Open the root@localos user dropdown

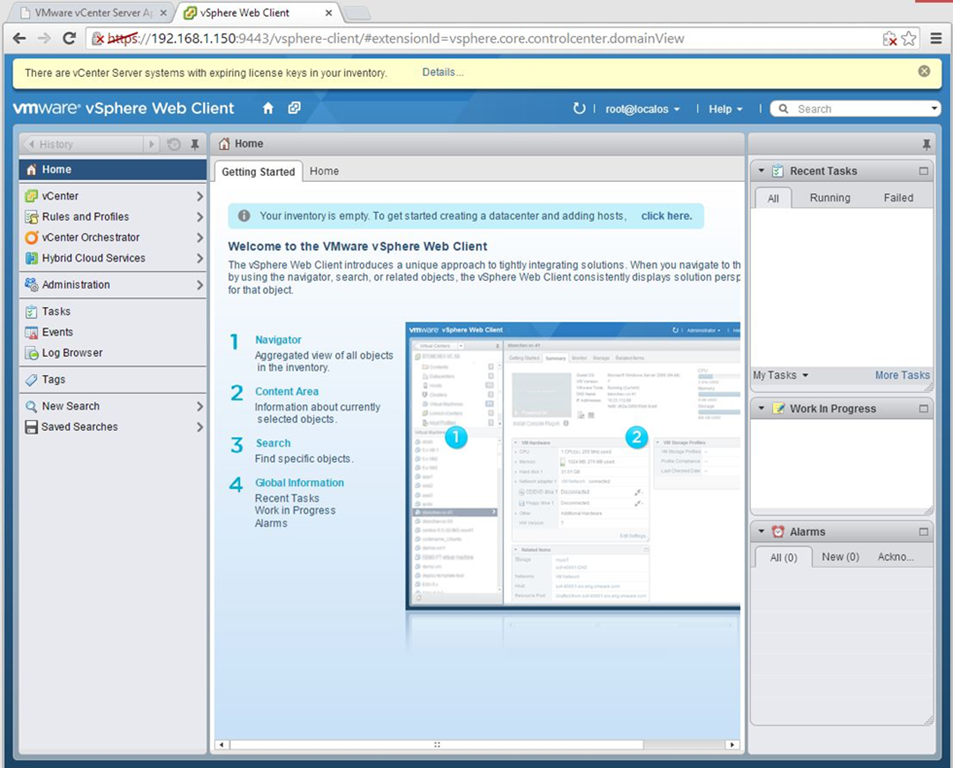click(x=642, y=109)
